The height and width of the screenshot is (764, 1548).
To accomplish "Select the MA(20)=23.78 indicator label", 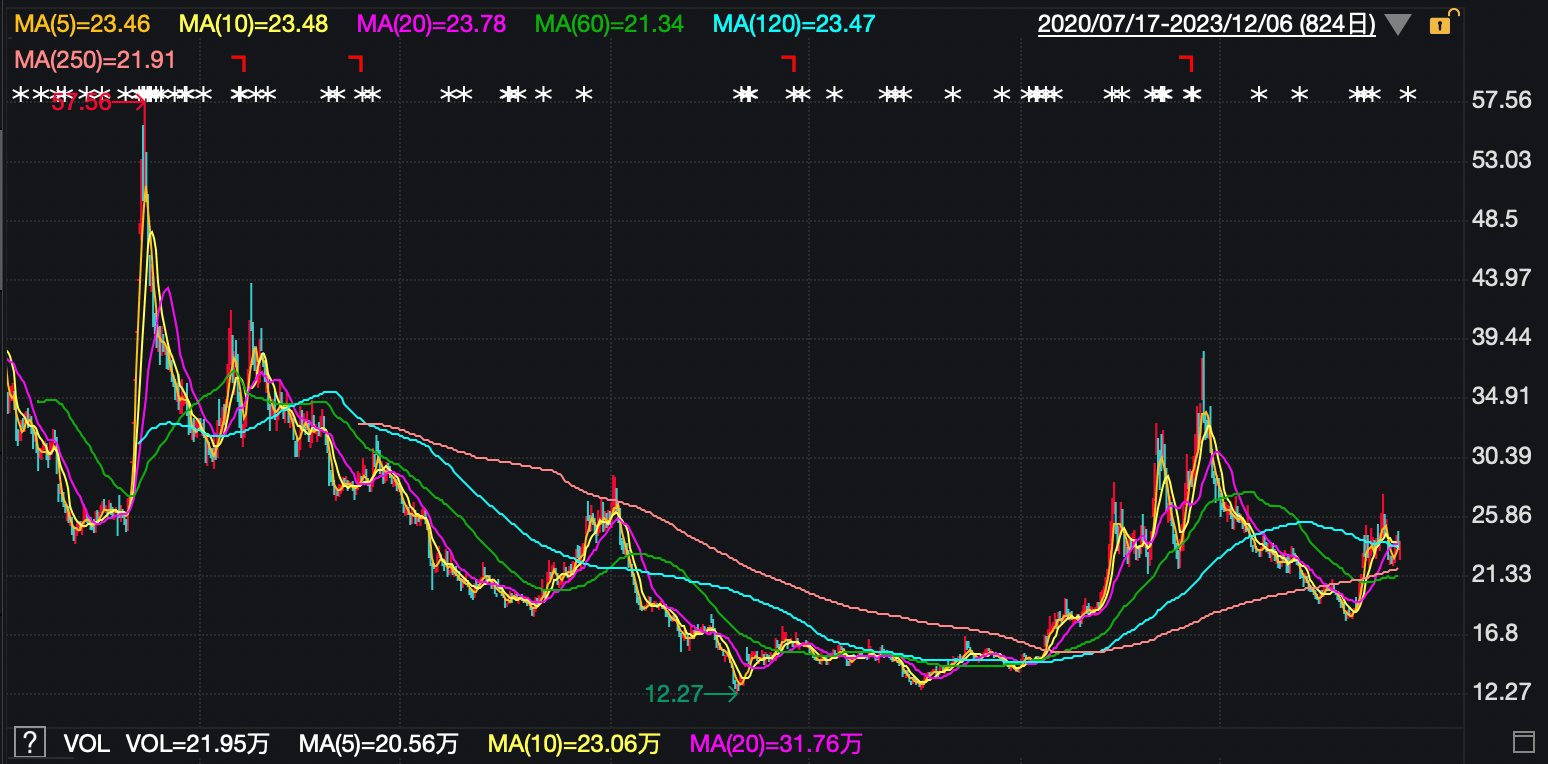I will [x=430, y=24].
